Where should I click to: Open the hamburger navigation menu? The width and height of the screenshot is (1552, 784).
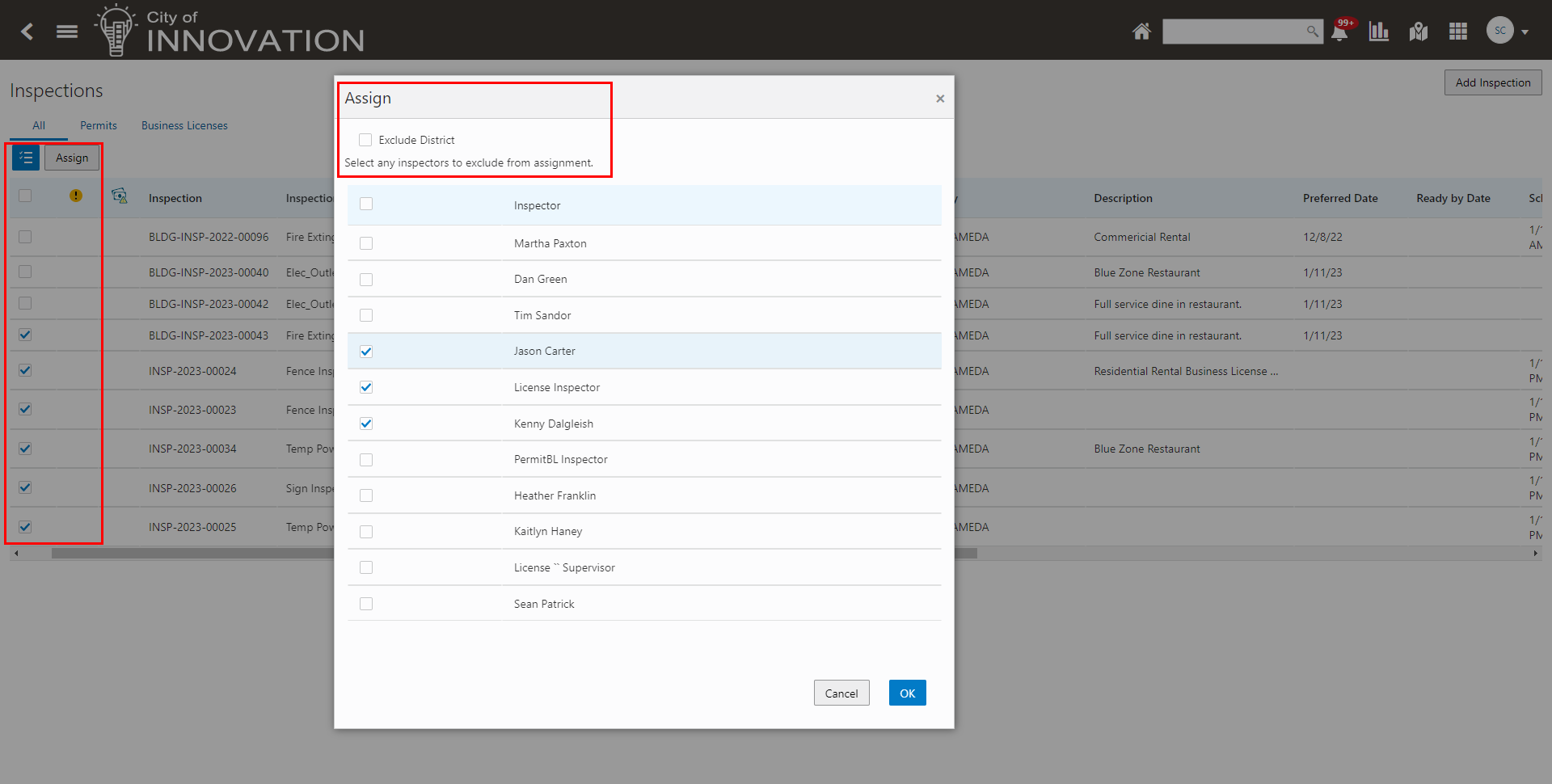pyautogui.click(x=67, y=32)
